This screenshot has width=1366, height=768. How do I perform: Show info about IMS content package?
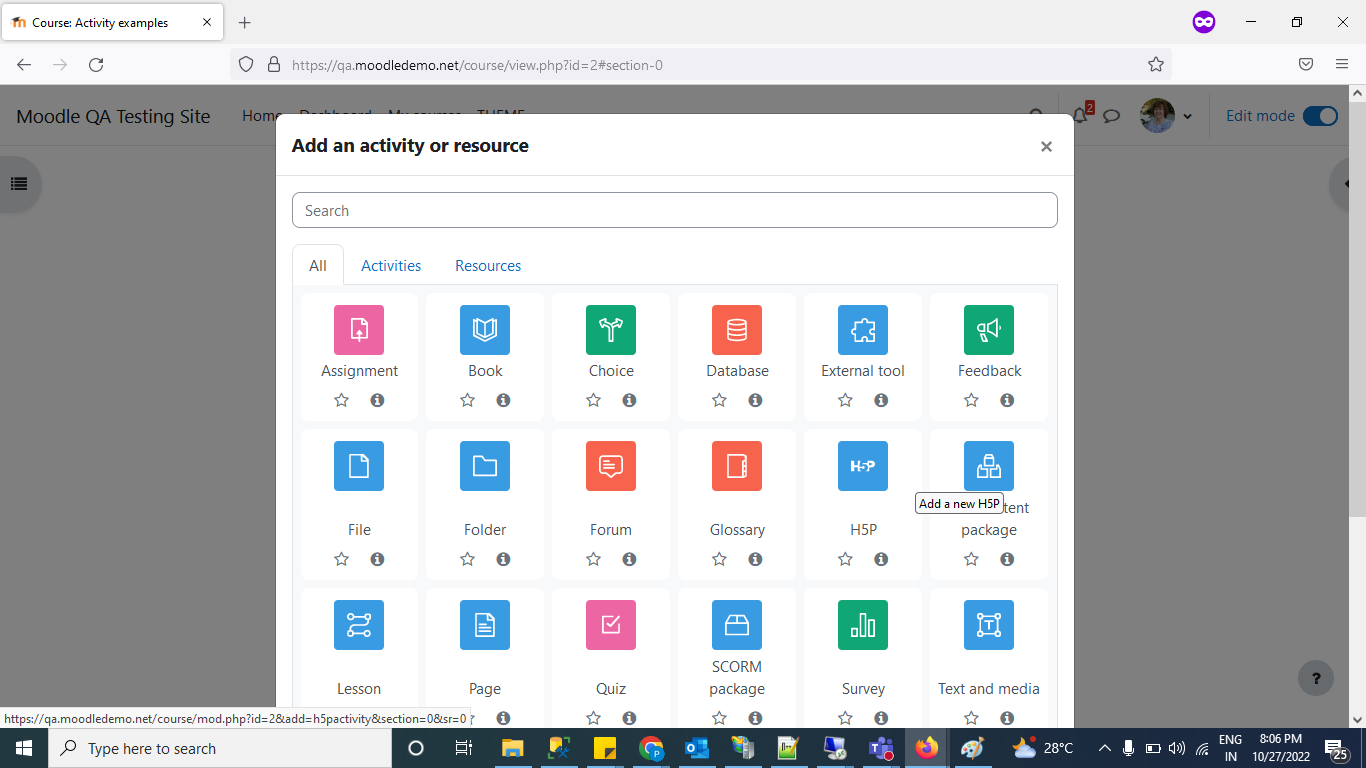pos(1007,559)
